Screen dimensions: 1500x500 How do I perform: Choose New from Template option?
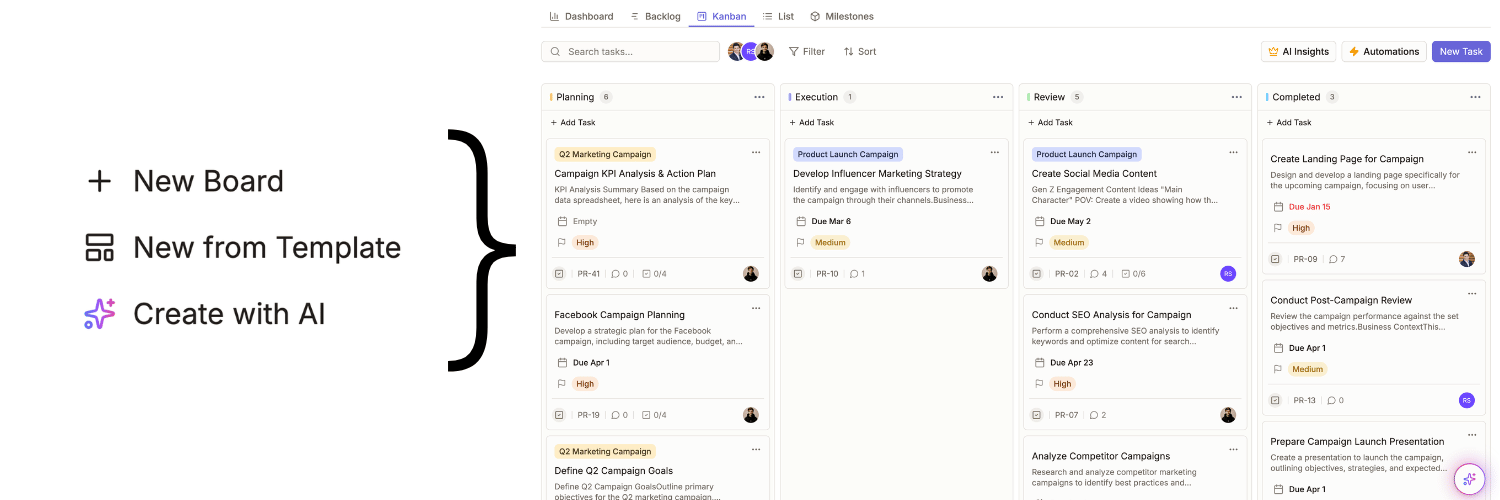tap(243, 247)
